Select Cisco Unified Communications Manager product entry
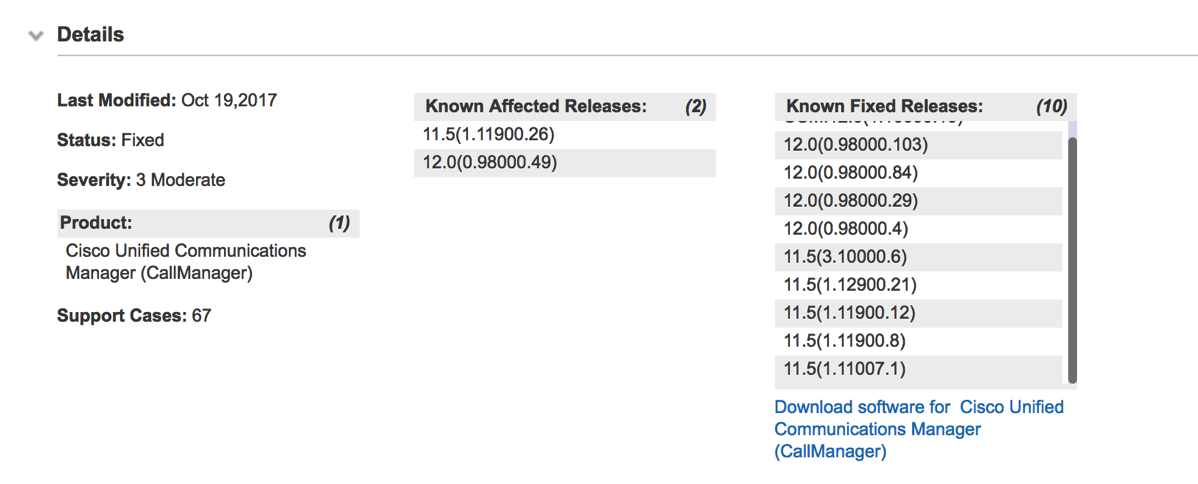This screenshot has width=1198, height=484. [x=186, y=261]
